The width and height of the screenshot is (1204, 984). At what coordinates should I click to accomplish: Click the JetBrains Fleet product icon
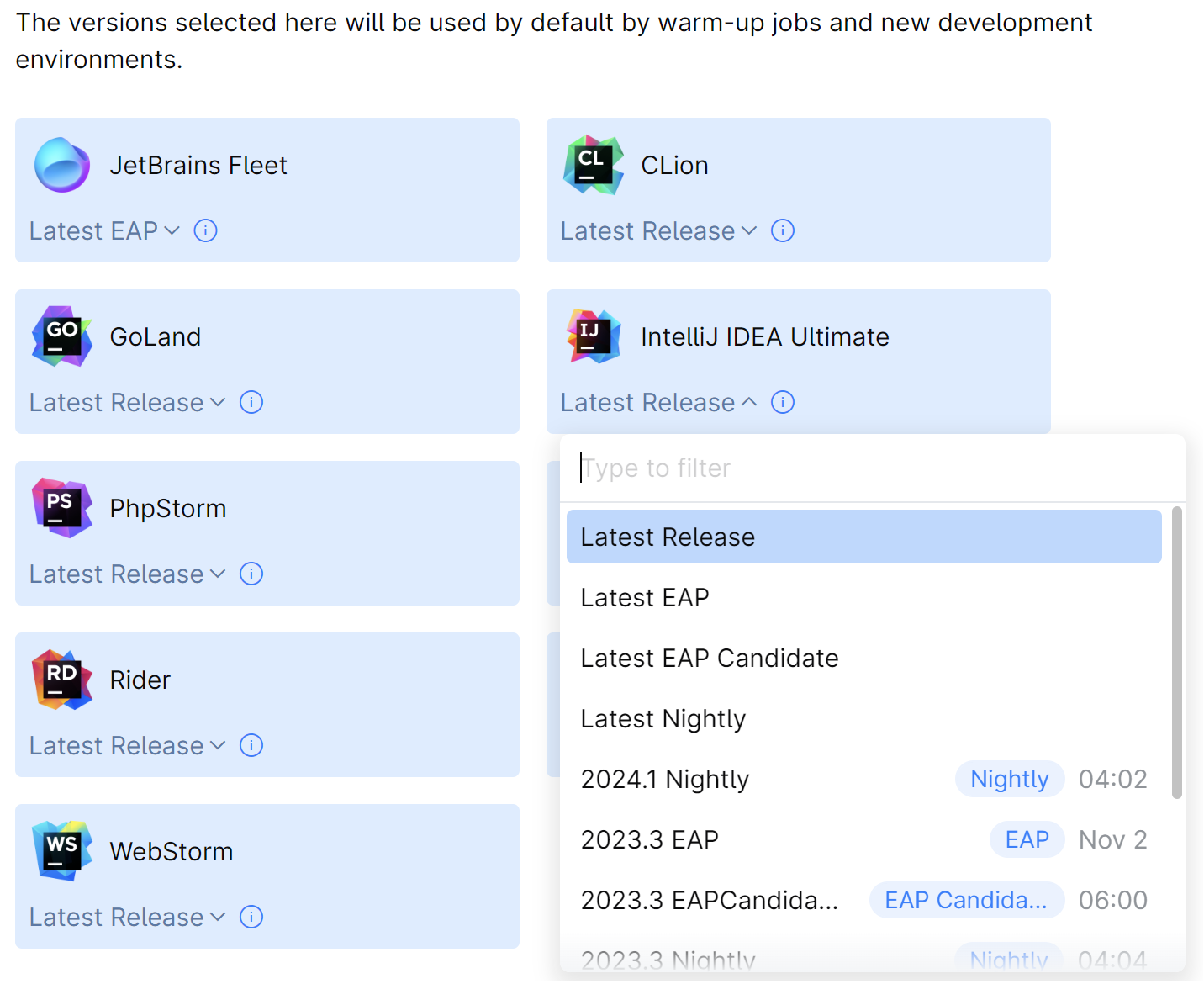tap(61, 165)
